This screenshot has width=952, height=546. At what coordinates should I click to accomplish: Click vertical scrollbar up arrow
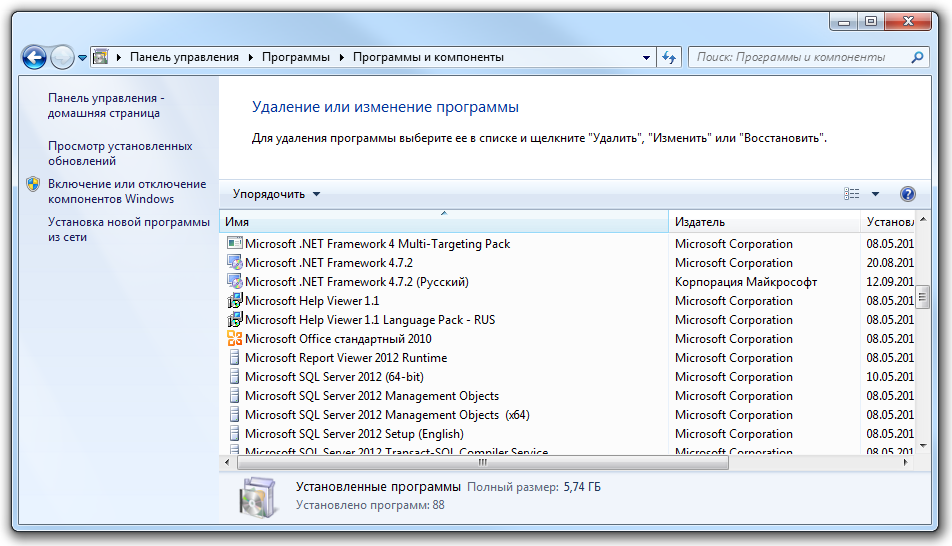[x=923, y=219]
